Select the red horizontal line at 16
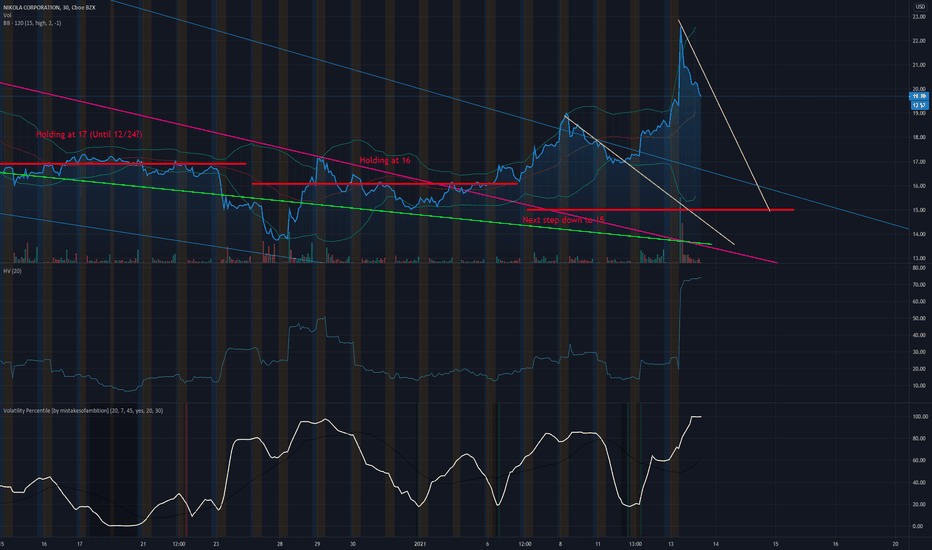This screenshot has width=932, height=550. 385,184
